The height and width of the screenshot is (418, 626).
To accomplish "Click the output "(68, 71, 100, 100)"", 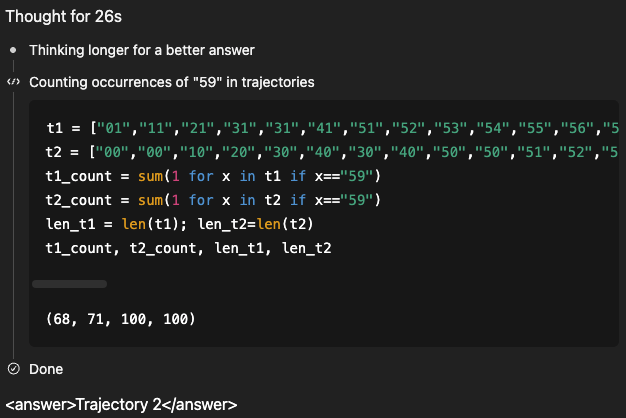I will pyautogui.click(x=121, y=319).
